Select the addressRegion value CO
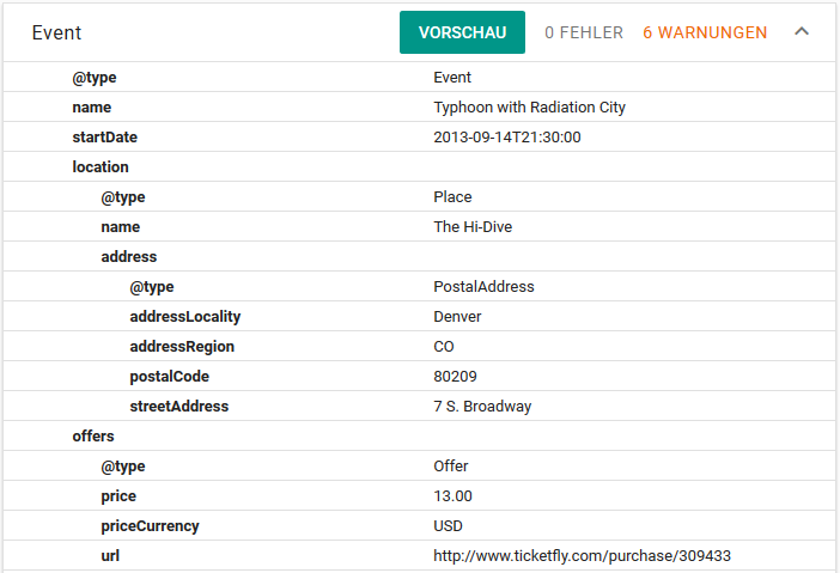Image resolution: width=840 pixels, height=573 pixels. pos(444,346)
